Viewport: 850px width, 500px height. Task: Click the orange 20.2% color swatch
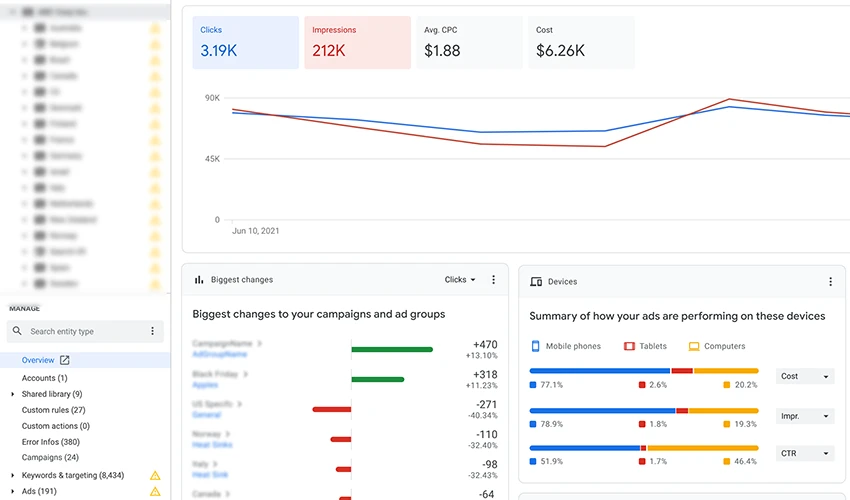(x=727, y=385)
